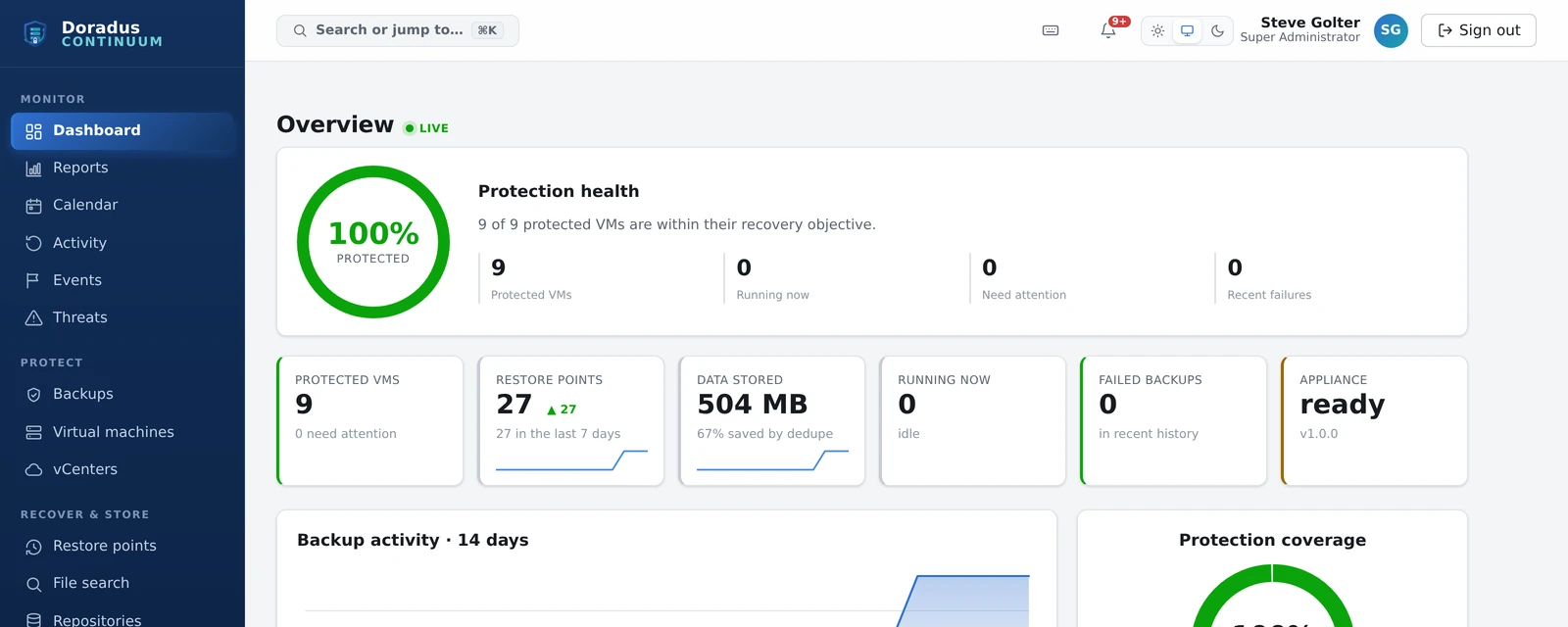Click the 9 of 9 protected VMs sentence

tap(677, 224)
